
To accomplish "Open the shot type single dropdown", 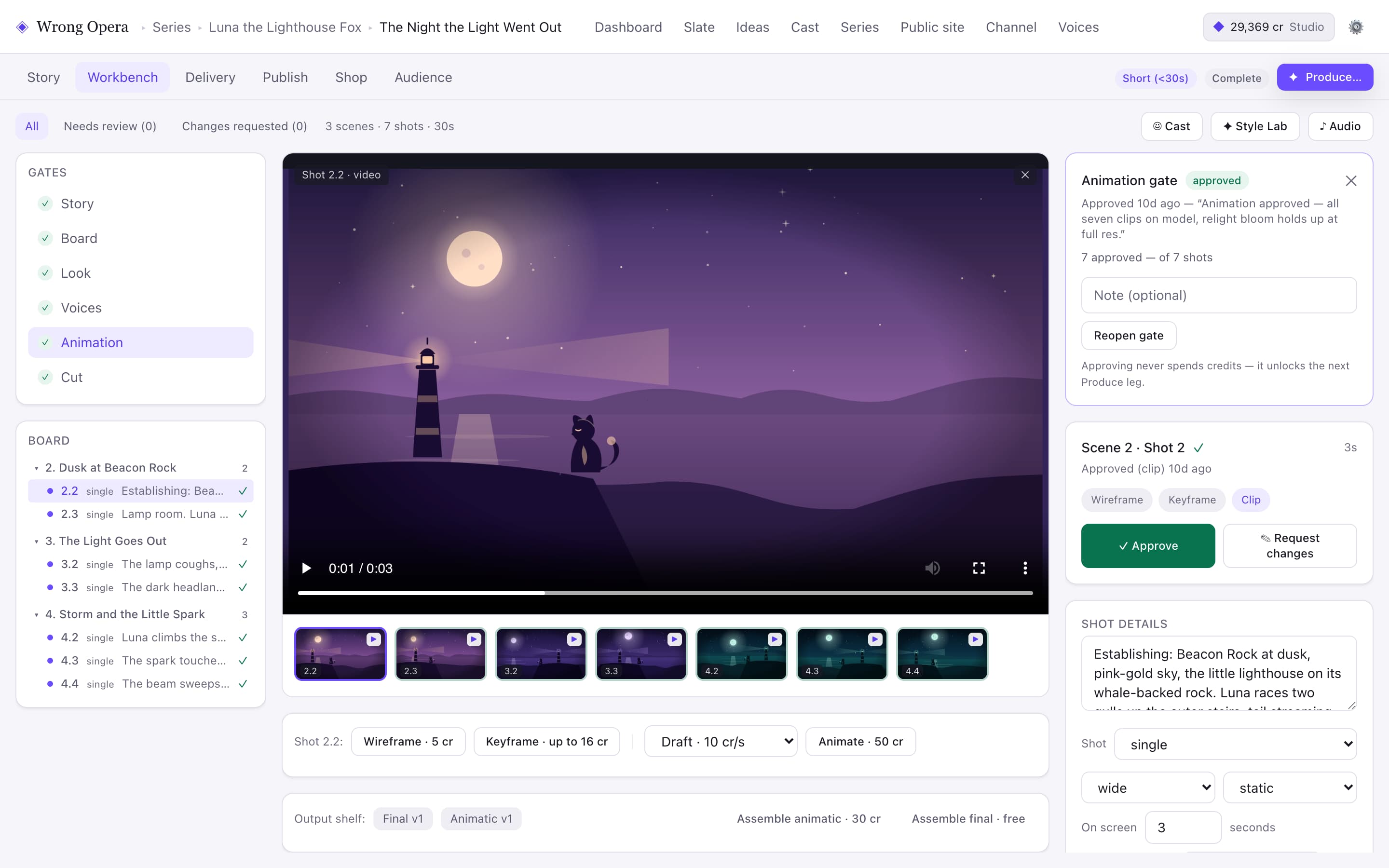I will click(x=1235, y=744).
